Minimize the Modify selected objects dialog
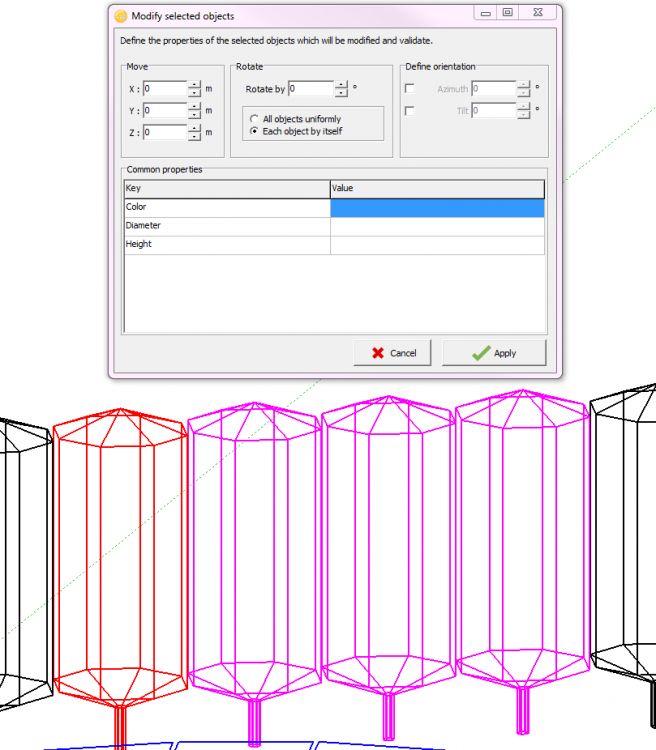 (486, 13)
